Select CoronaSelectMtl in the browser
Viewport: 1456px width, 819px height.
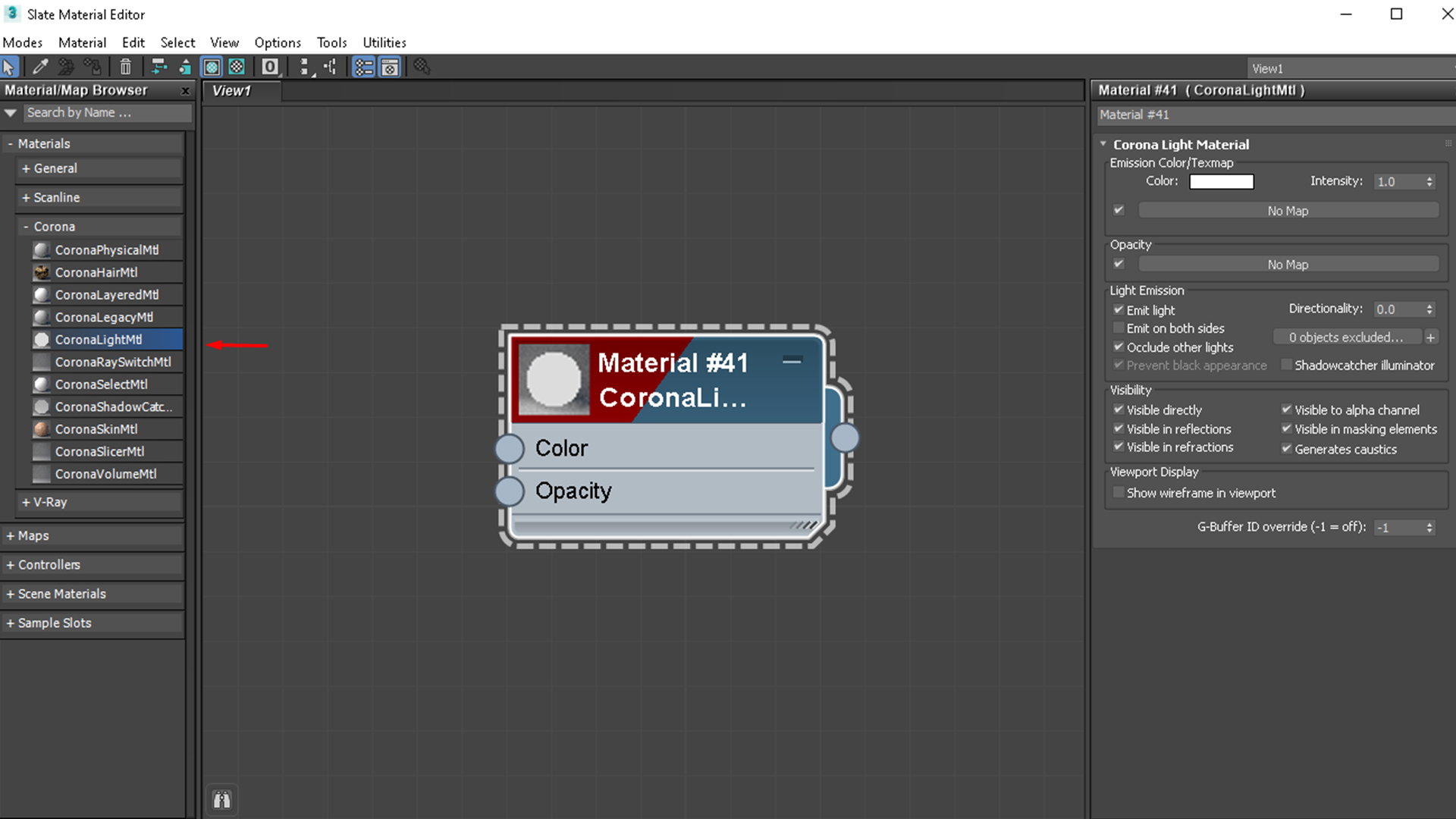pos(107,384)
